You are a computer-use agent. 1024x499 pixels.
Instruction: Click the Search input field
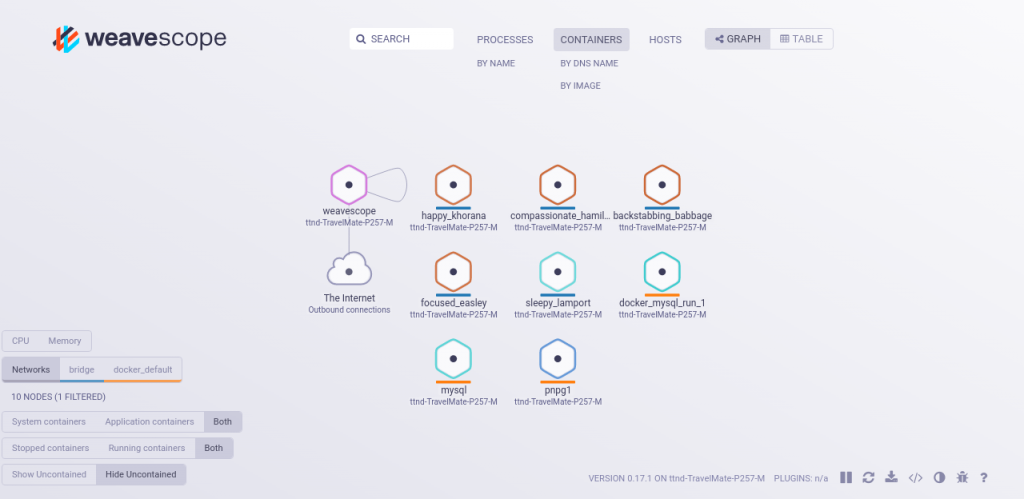[402, 39]
